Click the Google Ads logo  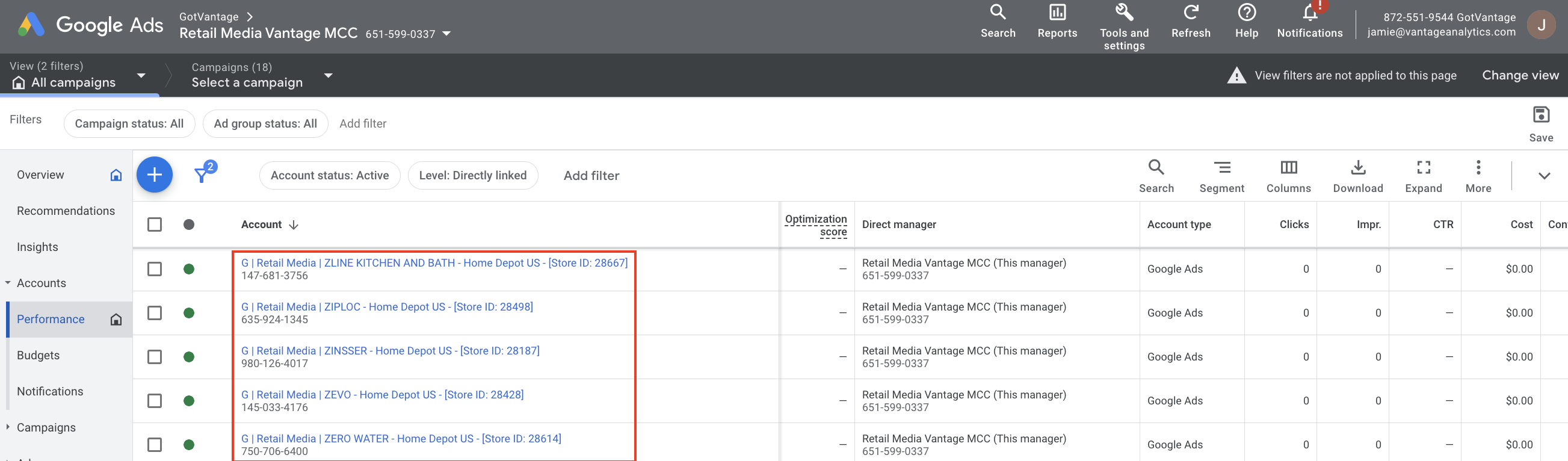coord(91,25)
